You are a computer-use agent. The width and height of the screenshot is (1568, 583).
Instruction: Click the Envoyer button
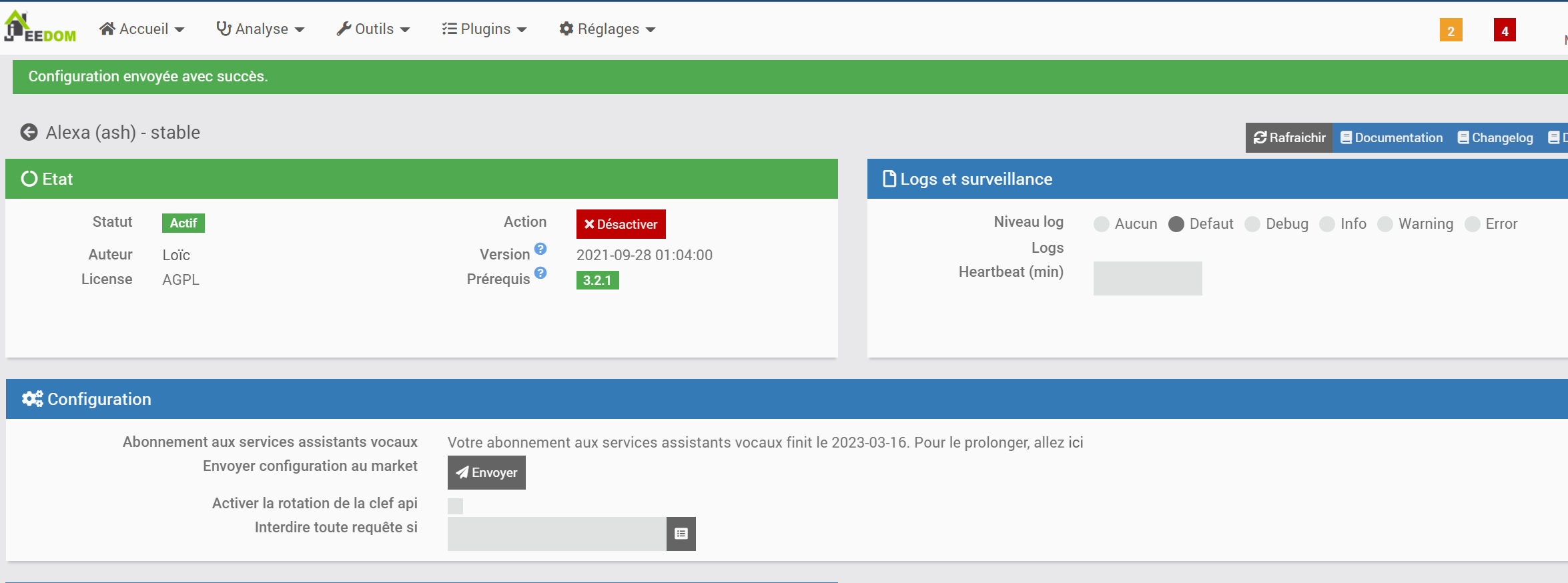486,472
